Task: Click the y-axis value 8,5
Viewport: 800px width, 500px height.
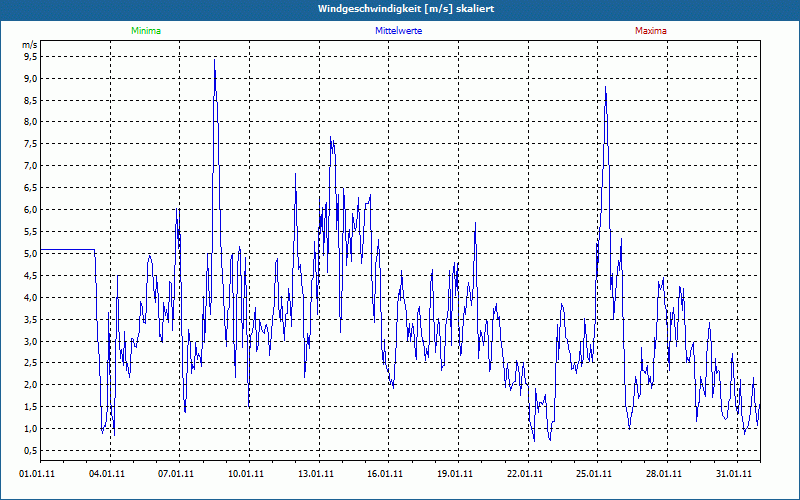Action: (x=31, y=101)
